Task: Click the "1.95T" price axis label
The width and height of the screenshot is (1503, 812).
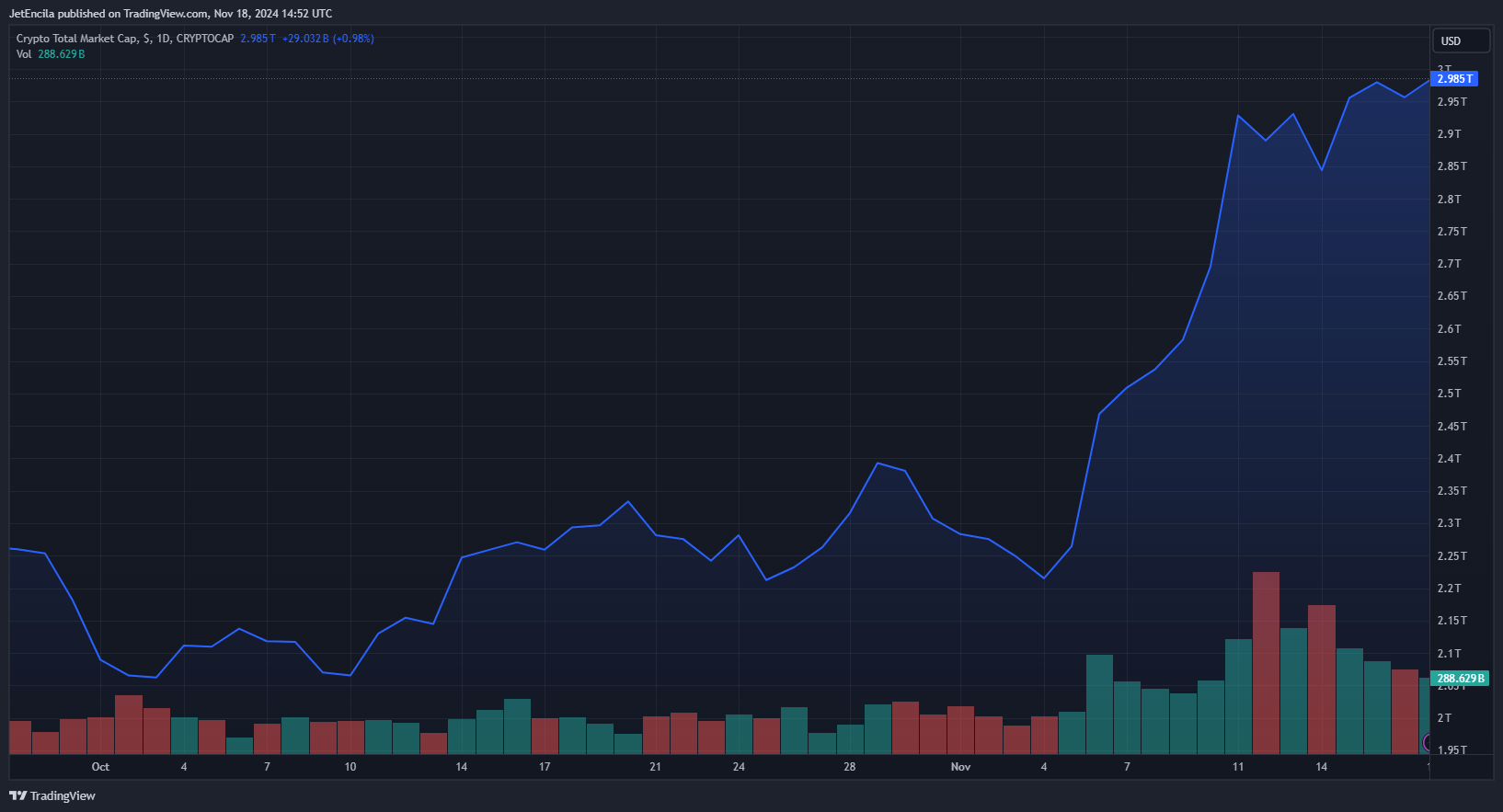Action: coord(1452,750)
